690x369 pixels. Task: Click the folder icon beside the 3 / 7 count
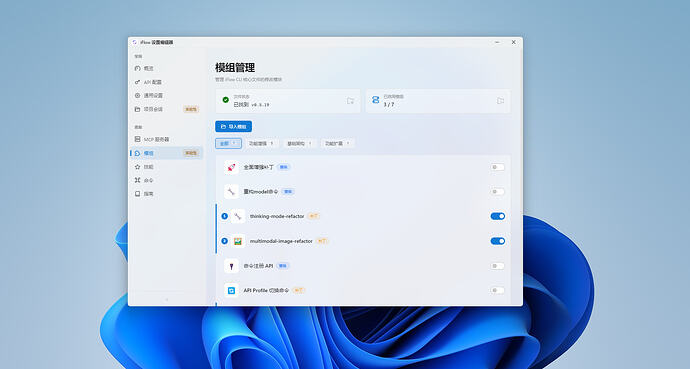500,101
